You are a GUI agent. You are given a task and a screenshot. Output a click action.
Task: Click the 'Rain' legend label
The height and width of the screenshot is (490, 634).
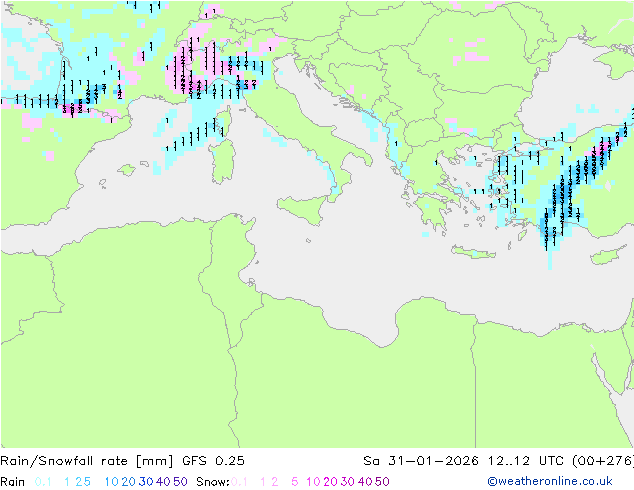tap(13, 482)
